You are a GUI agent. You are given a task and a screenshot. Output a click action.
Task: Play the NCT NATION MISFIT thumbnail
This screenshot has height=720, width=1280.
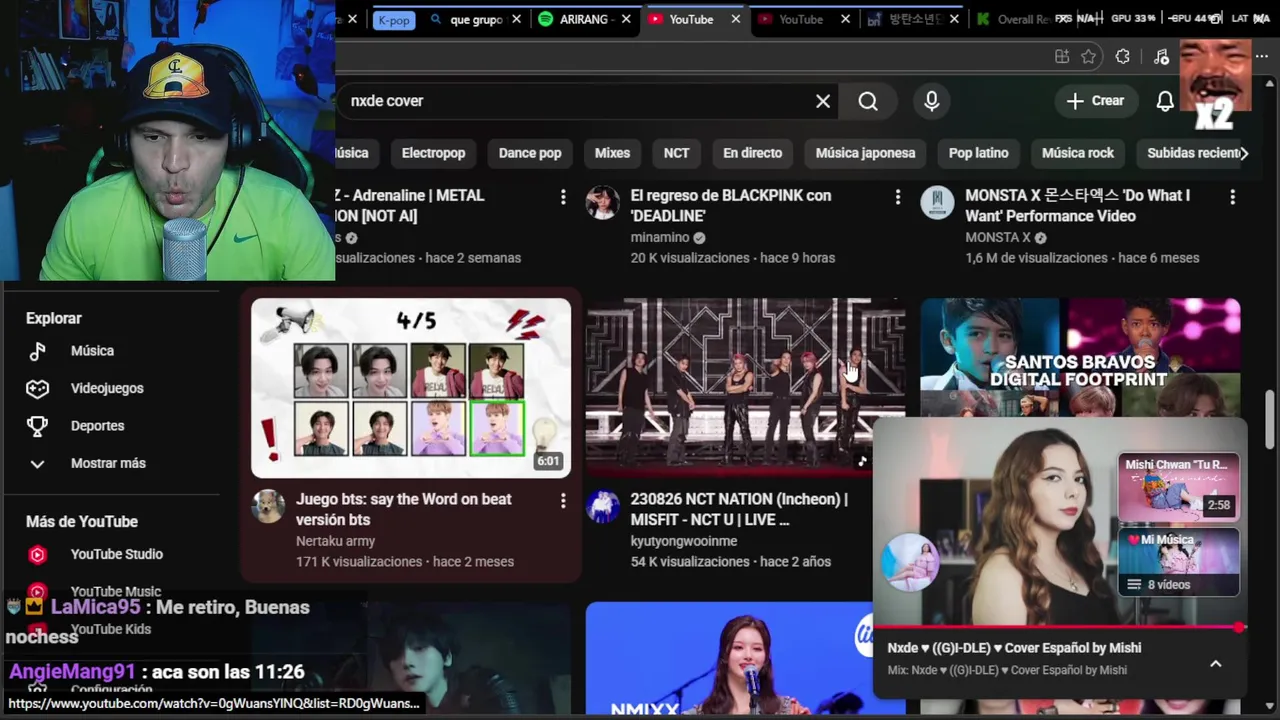click(x=745, y=387)
